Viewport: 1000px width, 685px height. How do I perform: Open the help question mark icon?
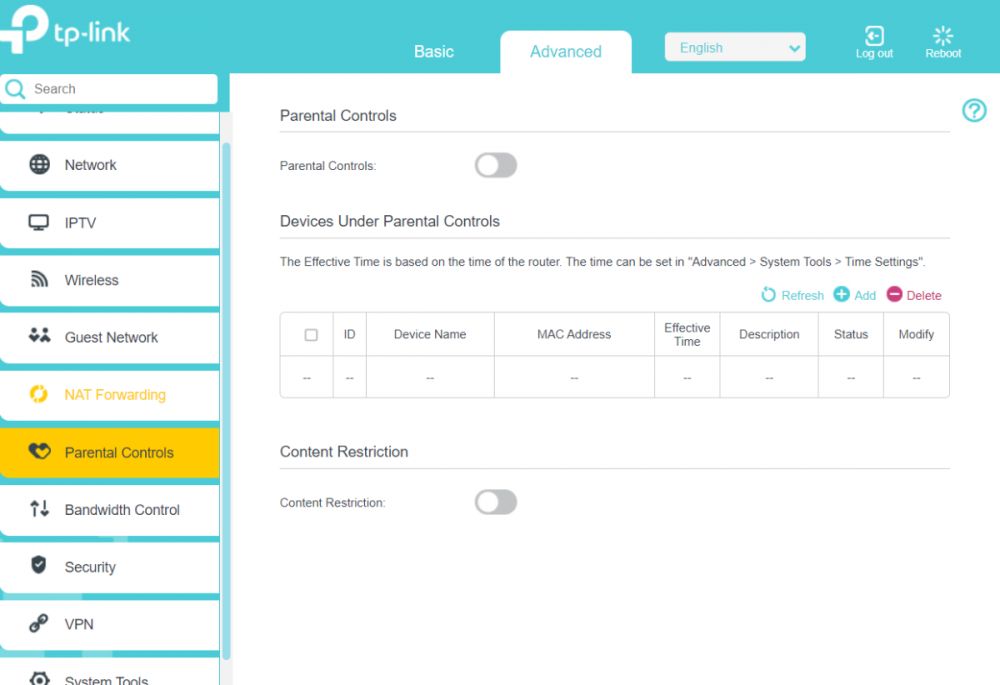click(x=974, y=111)
